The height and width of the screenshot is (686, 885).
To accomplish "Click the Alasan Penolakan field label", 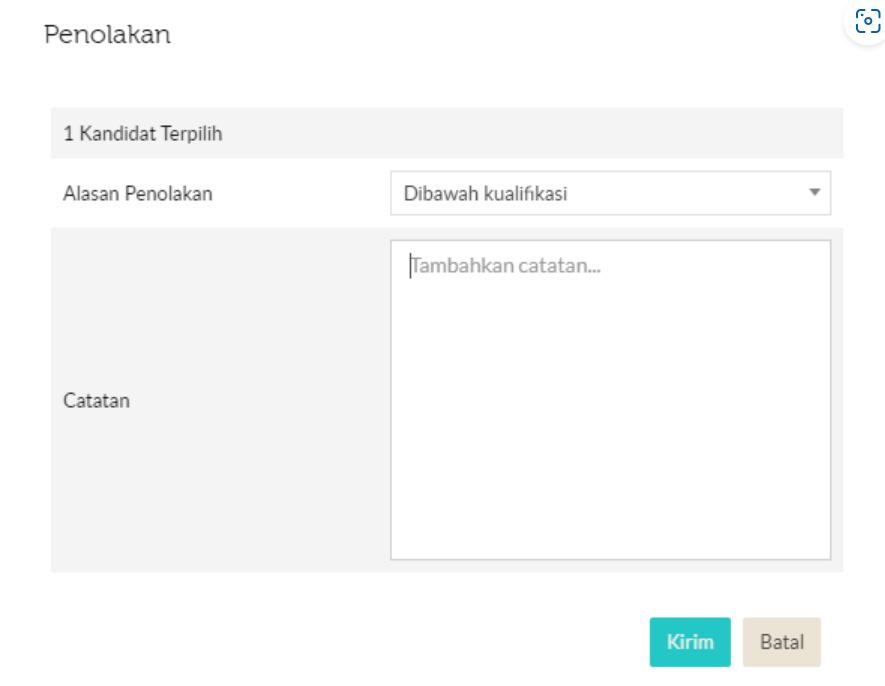I will click(x=138, y=194).
